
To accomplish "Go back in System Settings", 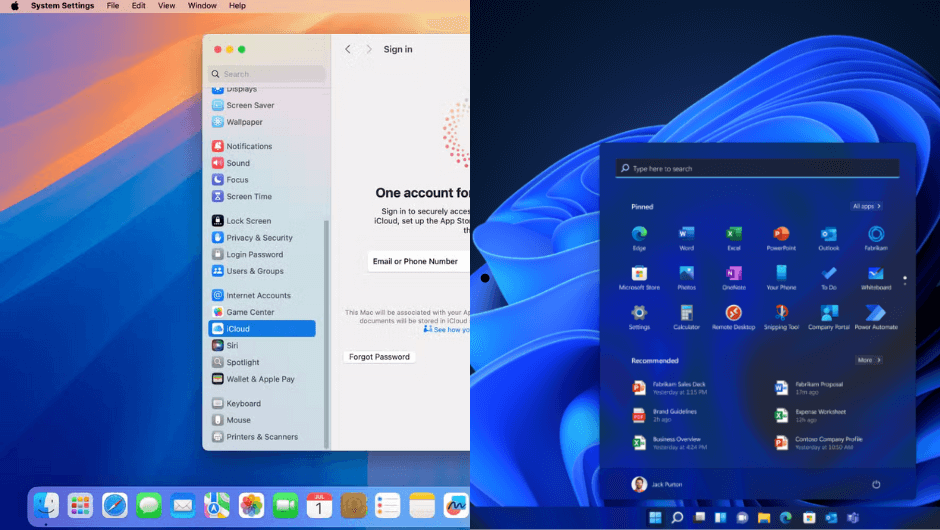I will [x=348, y=49].
